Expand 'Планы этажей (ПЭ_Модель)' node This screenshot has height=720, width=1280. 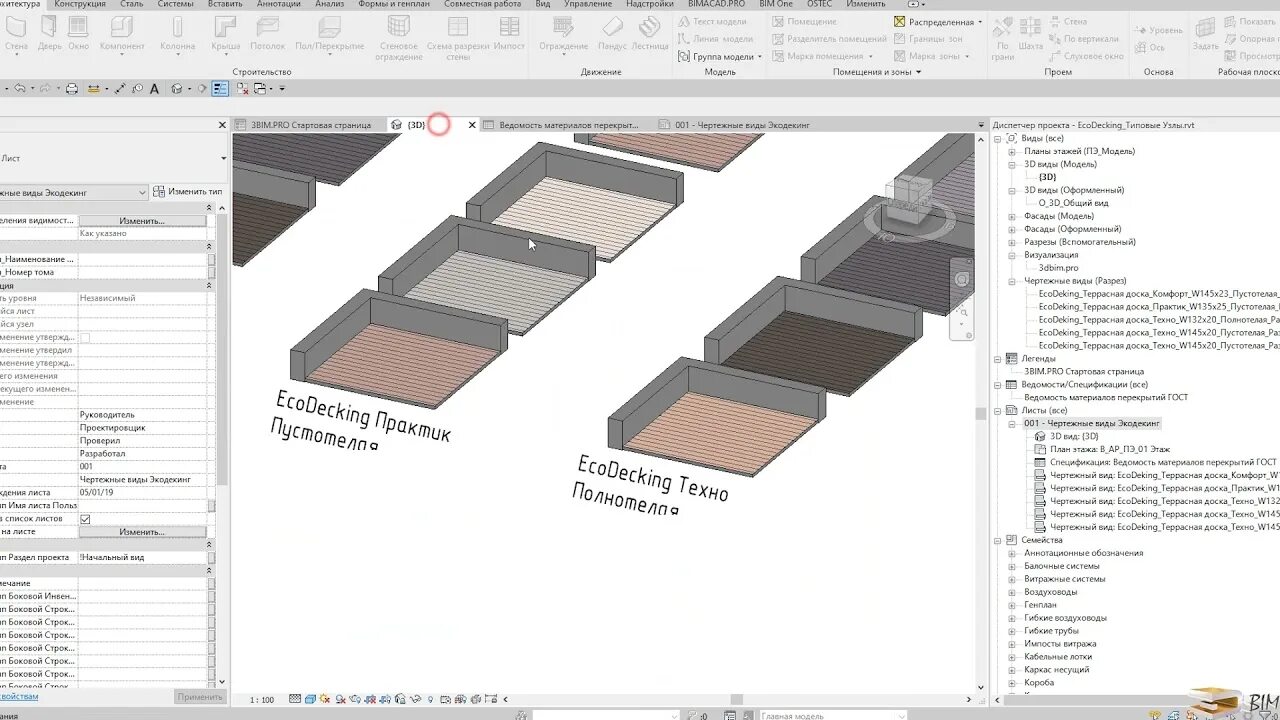click(x=1012, y=151)
